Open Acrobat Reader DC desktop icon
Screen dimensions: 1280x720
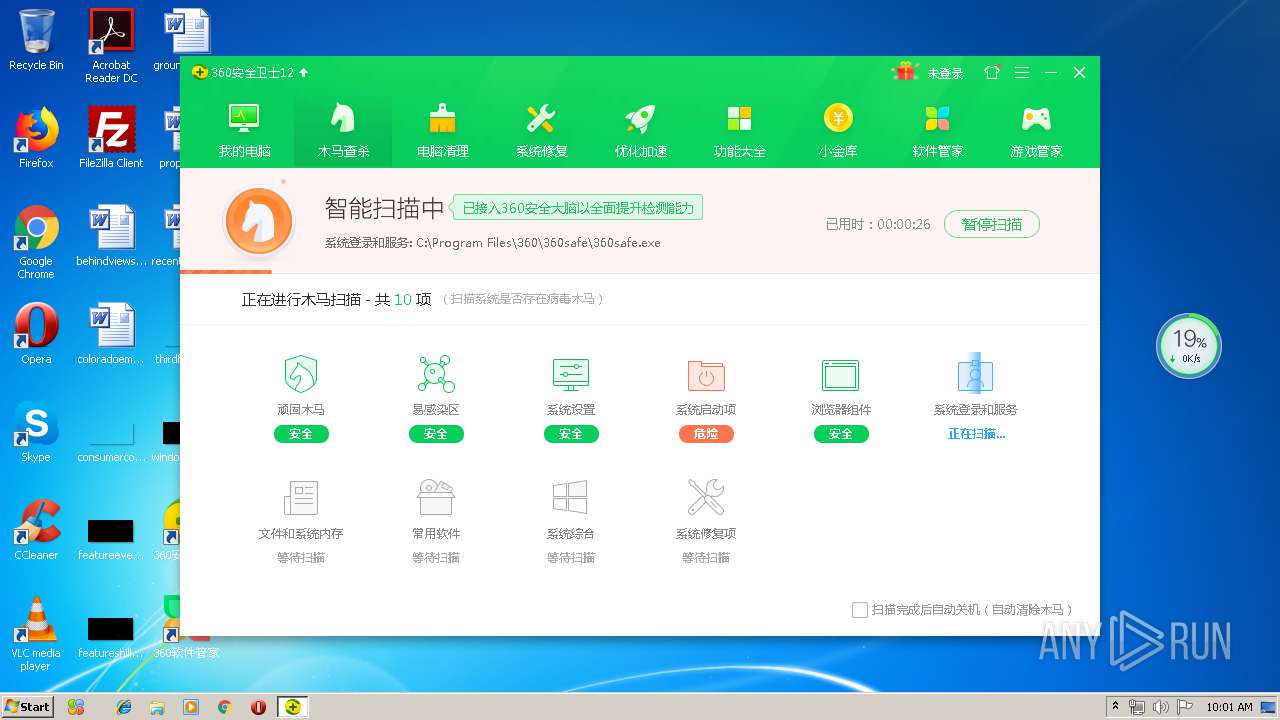point(111,46)
